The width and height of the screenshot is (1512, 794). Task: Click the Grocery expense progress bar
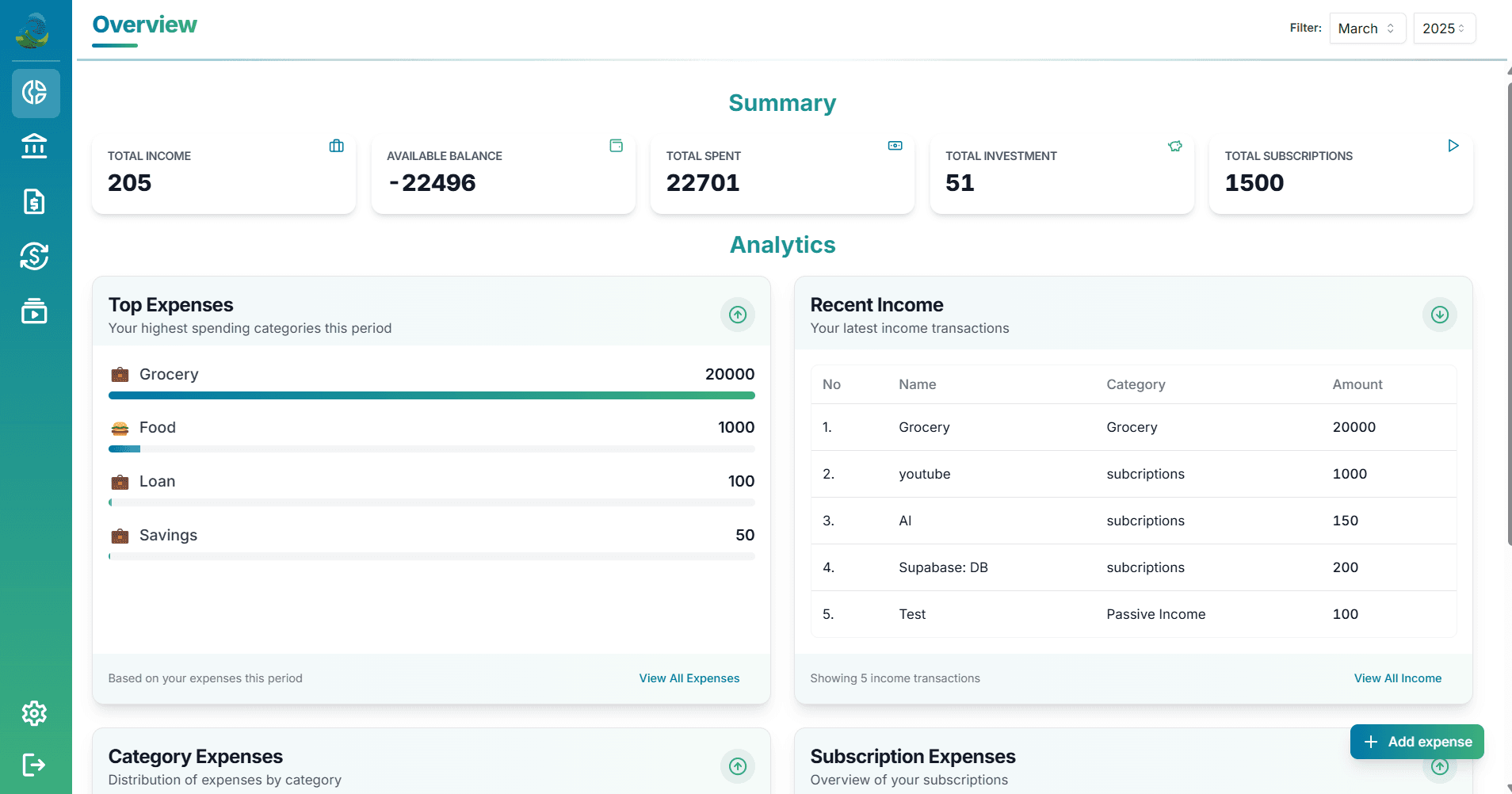point(431,395)
